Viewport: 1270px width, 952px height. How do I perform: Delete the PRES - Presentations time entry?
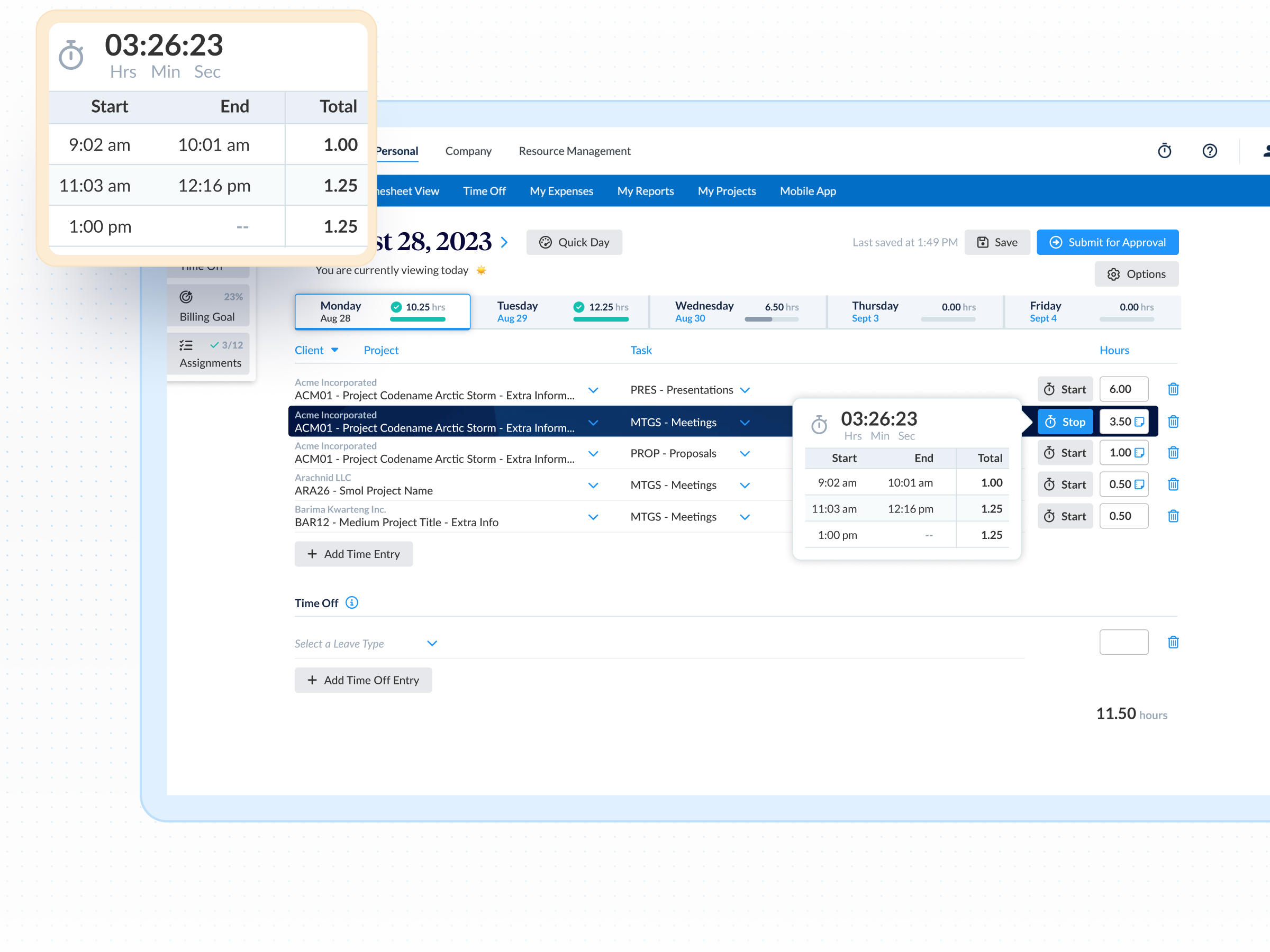pyautogui.click(x=1173, y=390)
